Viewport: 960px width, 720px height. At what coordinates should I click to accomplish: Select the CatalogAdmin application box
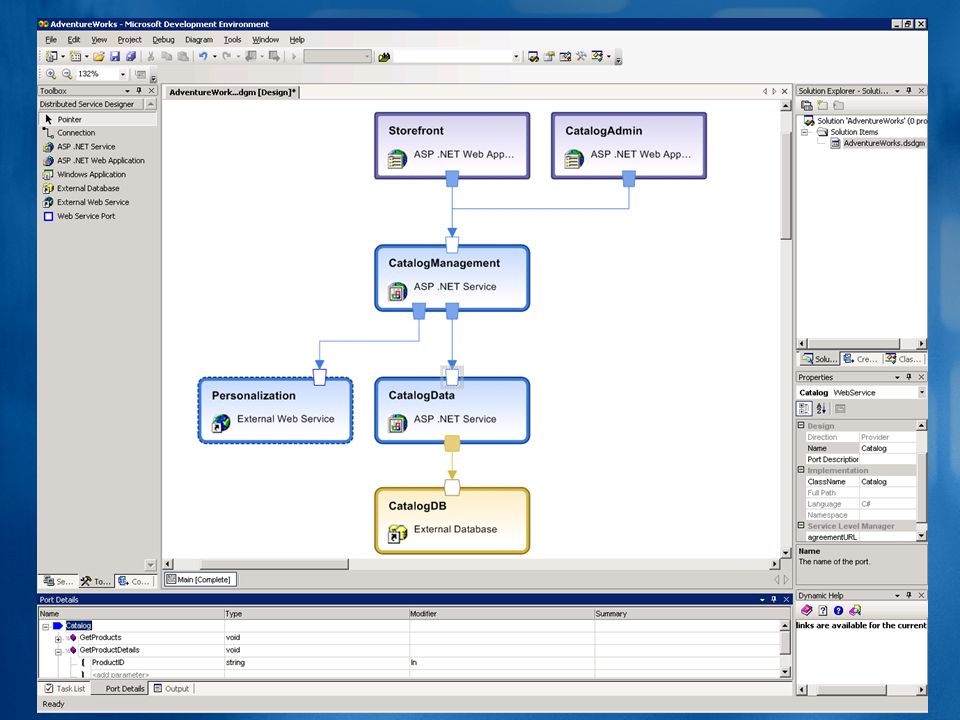[629, 146]
